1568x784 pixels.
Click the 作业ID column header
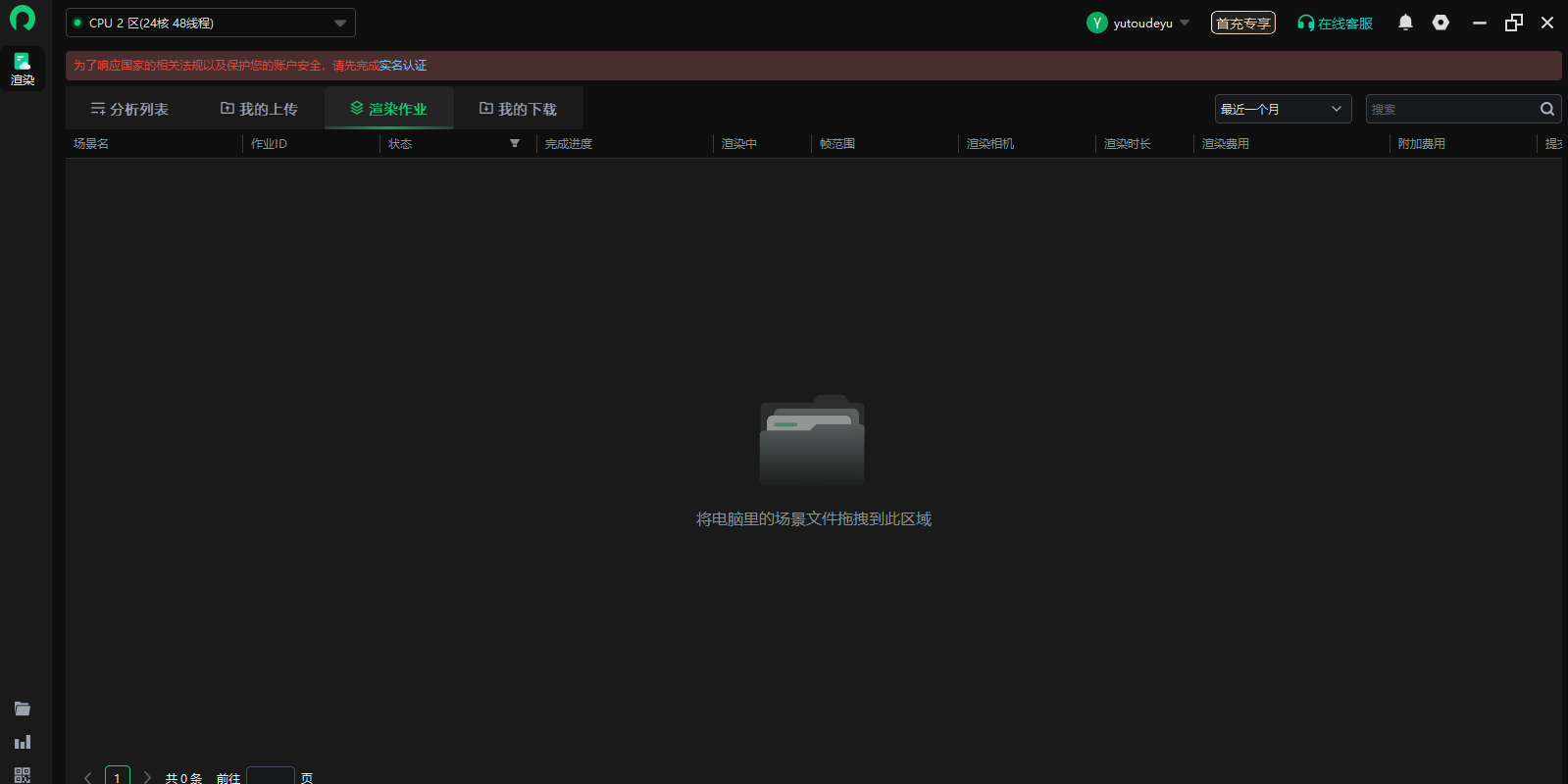(269, 143)
